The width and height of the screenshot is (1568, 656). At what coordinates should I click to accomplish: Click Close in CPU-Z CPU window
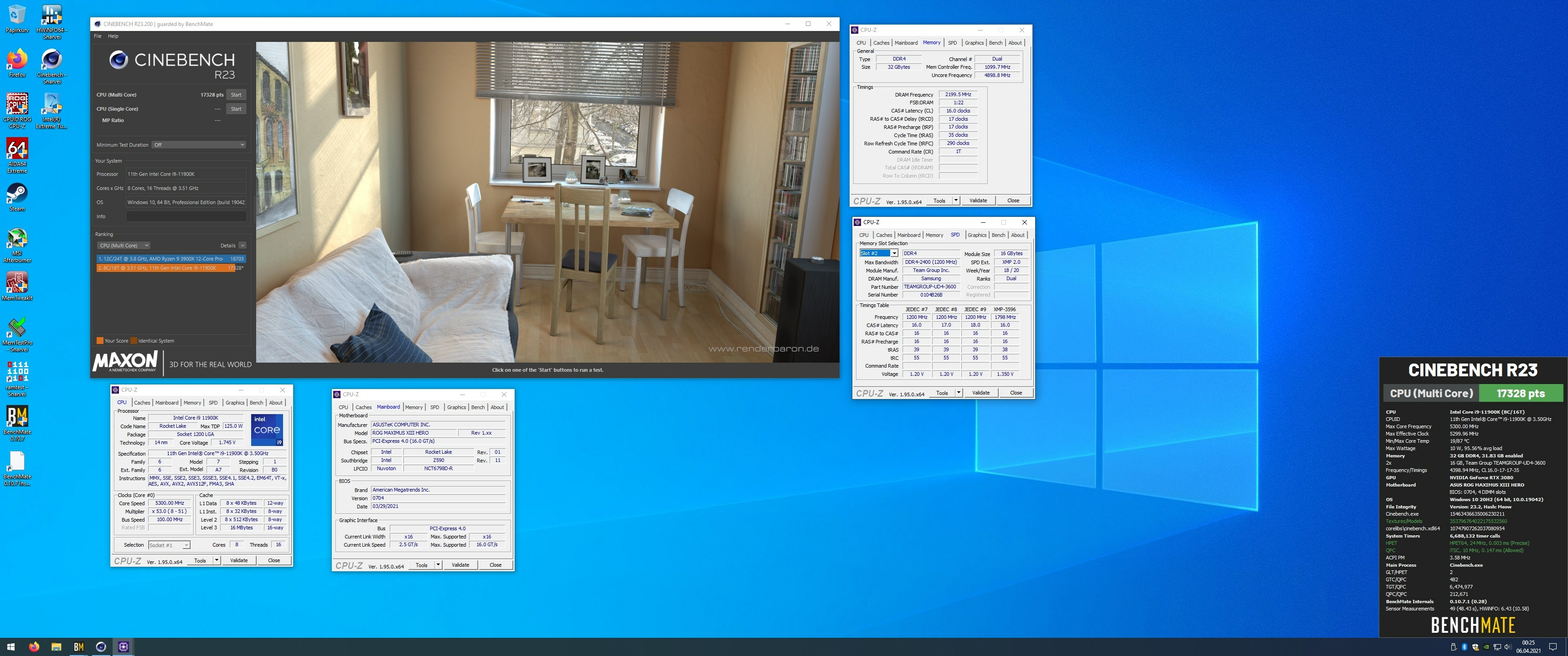coord(274,560)
